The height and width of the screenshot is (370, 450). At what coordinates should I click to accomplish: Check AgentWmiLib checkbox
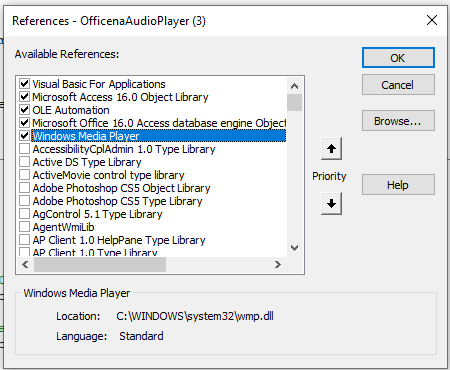coord(24,227)
